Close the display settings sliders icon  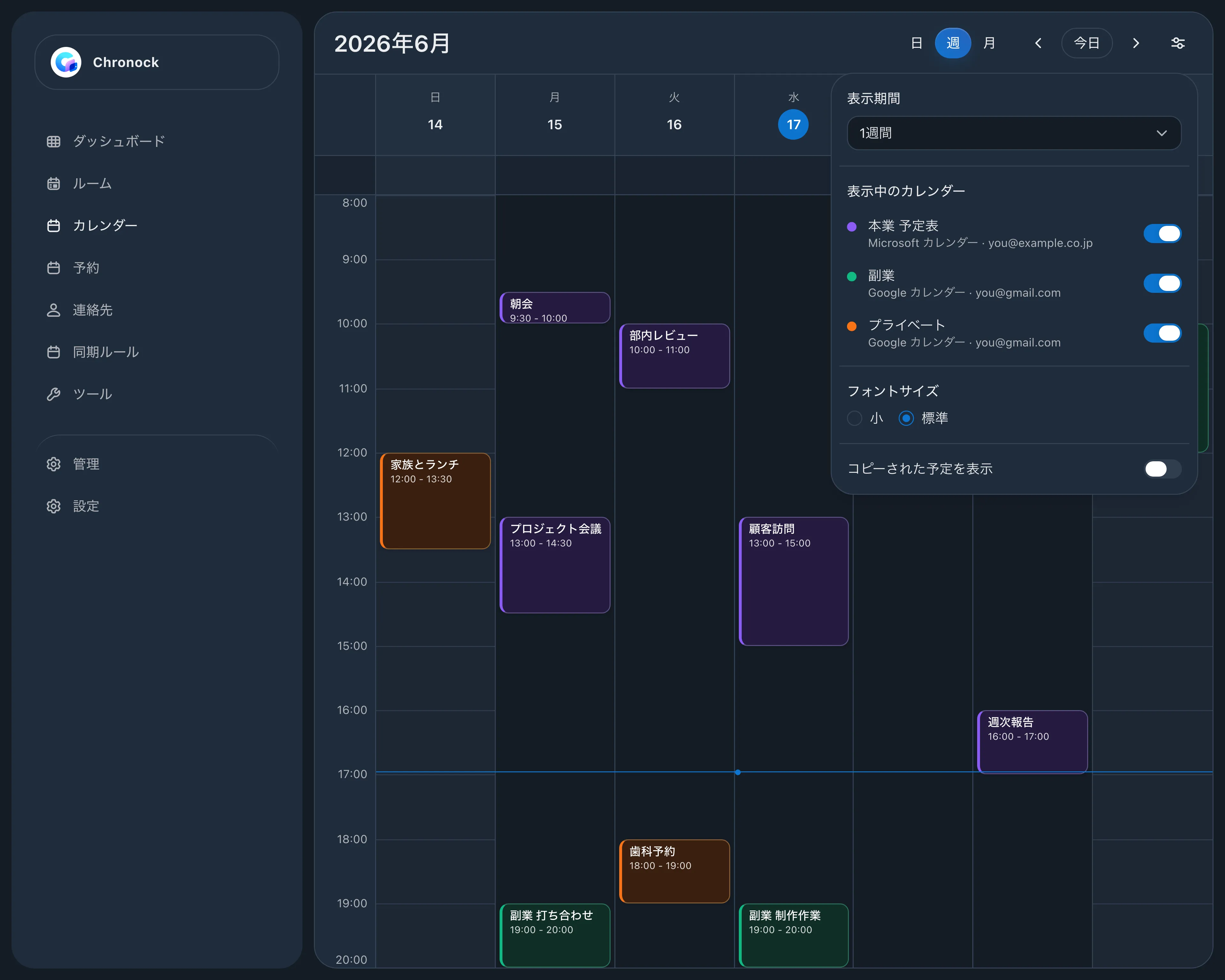(1178, 43)
